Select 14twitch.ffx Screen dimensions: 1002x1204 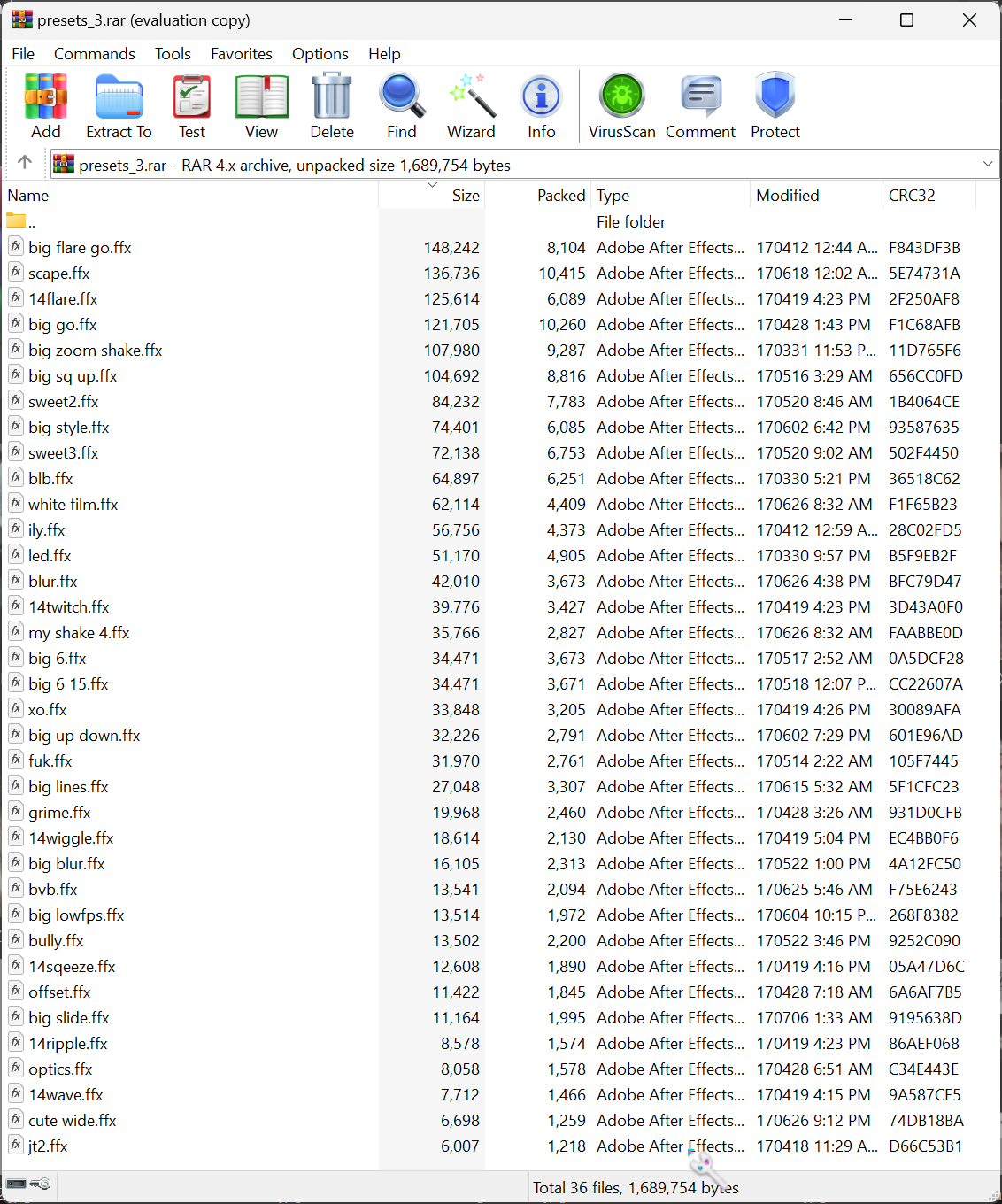(x=69, y=607)
